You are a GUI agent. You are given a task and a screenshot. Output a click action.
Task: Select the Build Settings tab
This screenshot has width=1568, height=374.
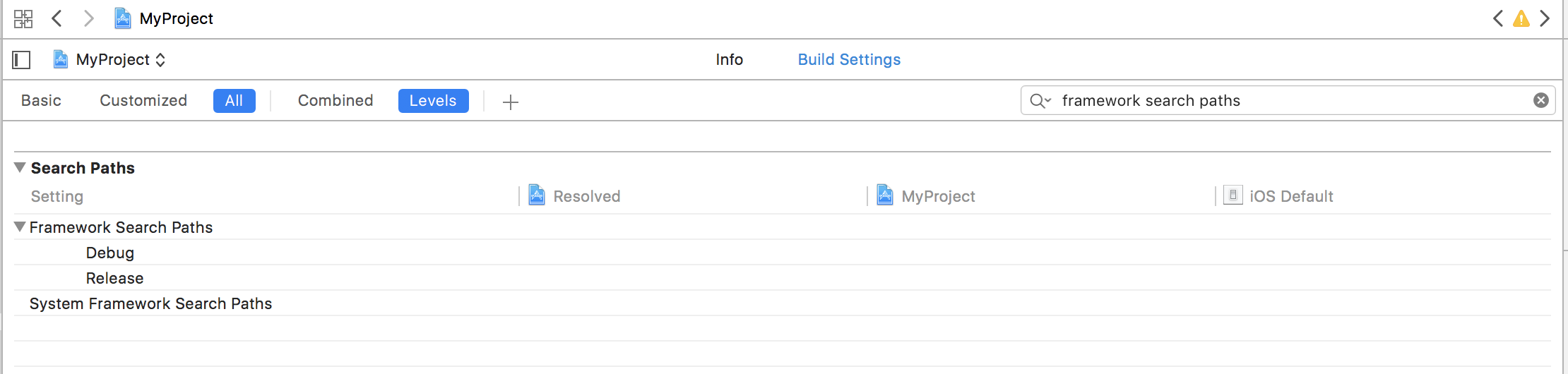coord(849,60)
